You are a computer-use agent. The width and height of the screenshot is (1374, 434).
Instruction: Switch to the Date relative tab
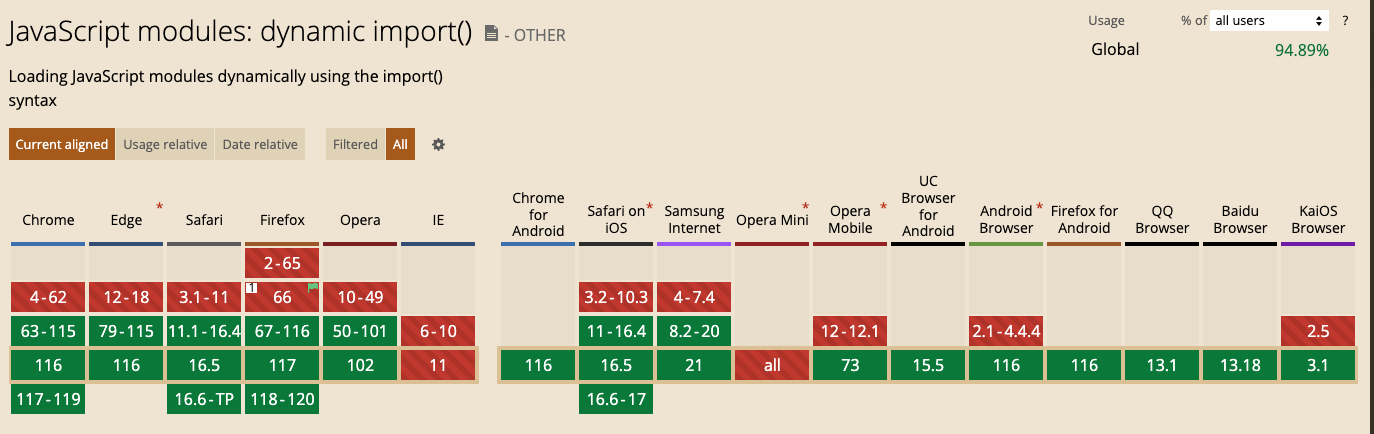260,144
